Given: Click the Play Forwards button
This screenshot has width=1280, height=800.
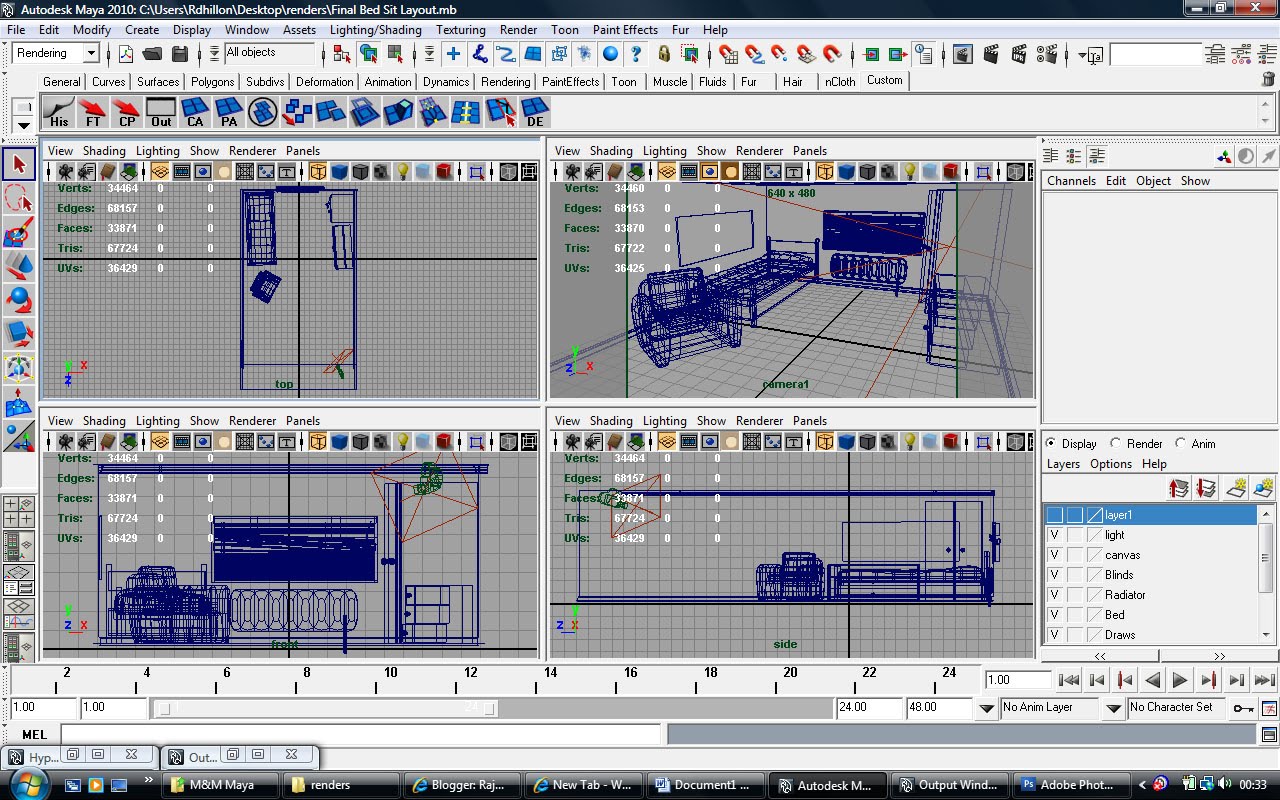Looking at the screenshot, I should tap(1180, 680).
